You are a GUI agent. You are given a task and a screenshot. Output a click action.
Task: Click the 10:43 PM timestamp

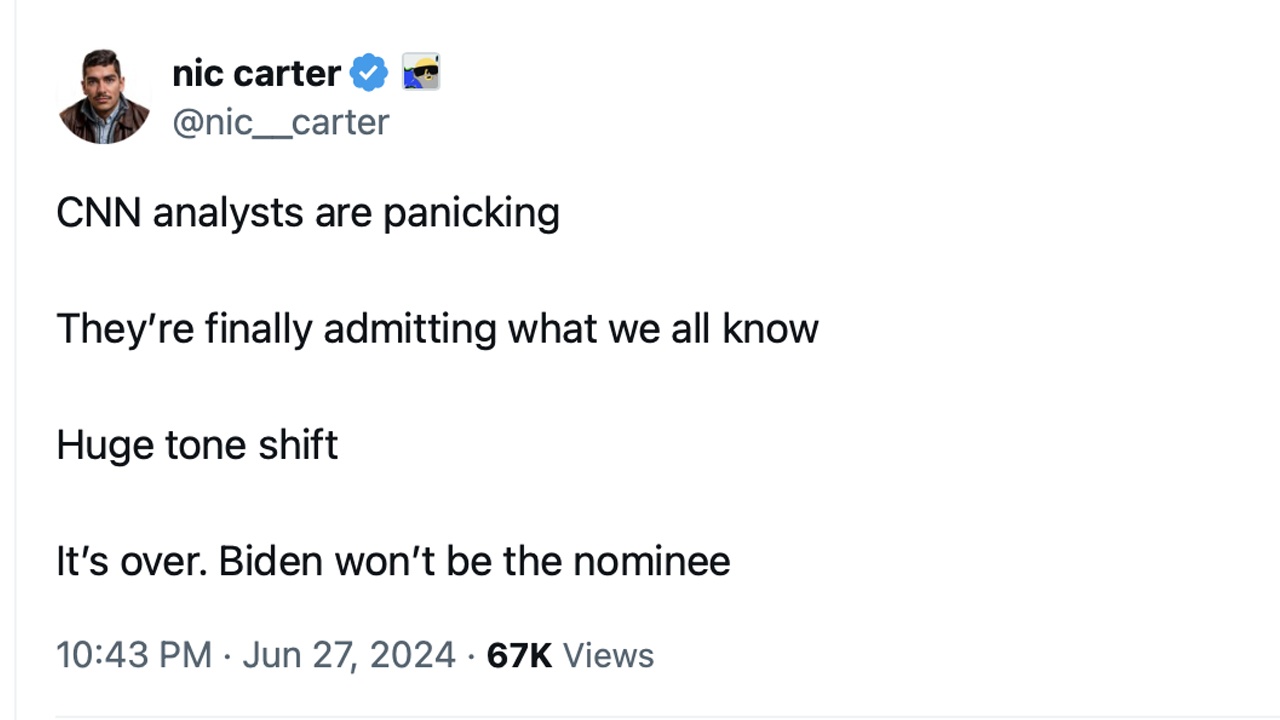(134, 655)
